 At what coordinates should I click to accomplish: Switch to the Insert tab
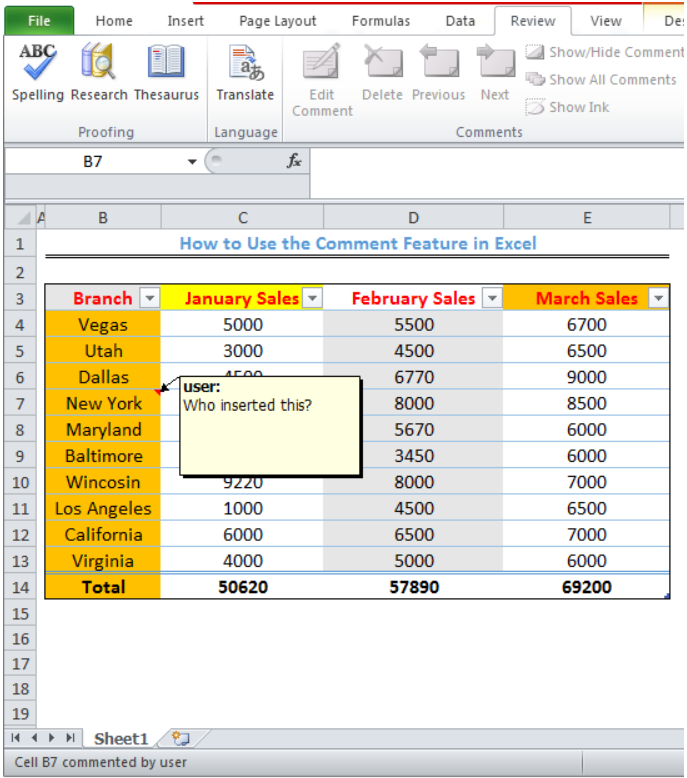click(186, 21)
